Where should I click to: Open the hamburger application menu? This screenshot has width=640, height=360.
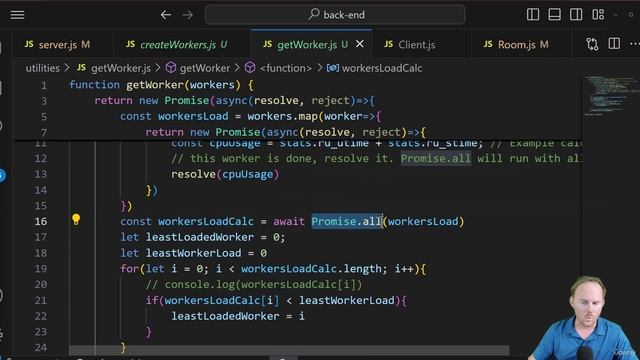pos(17,15)
